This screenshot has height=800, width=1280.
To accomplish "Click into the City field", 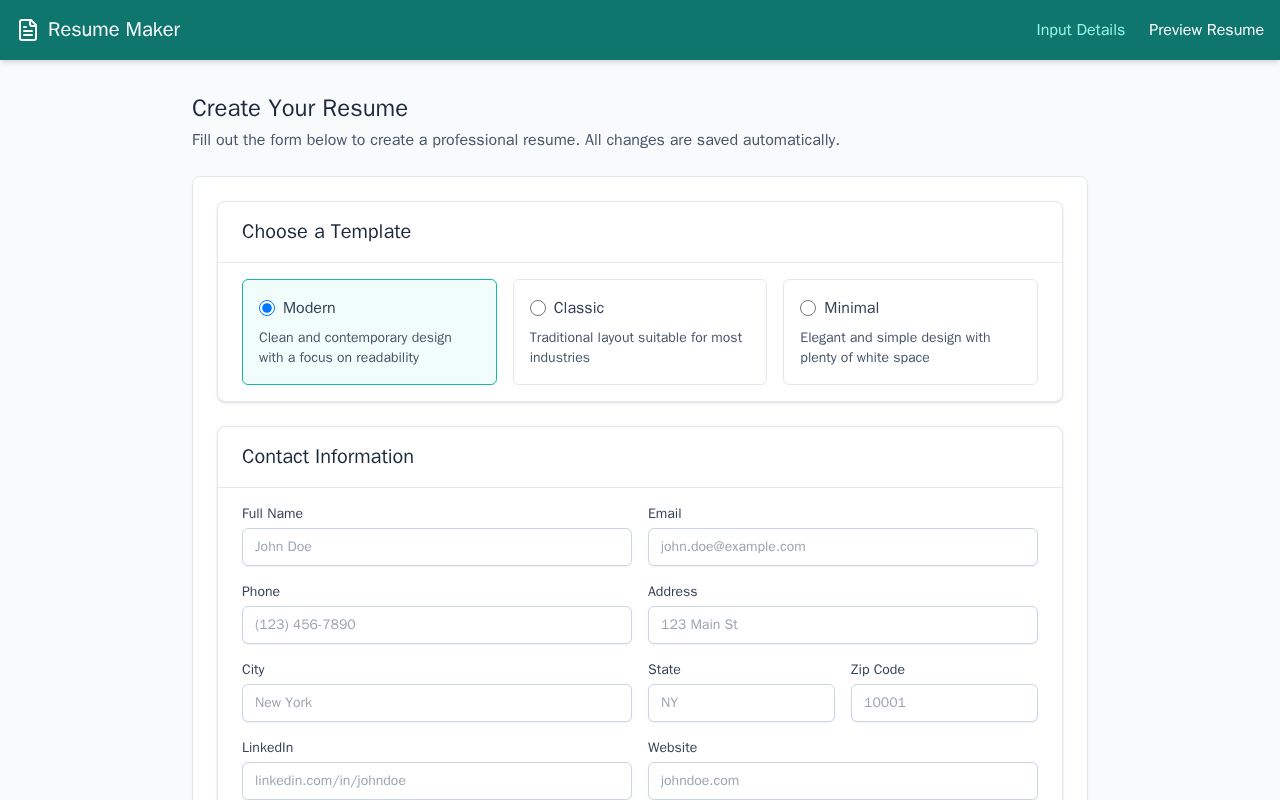I will (437, 703).
